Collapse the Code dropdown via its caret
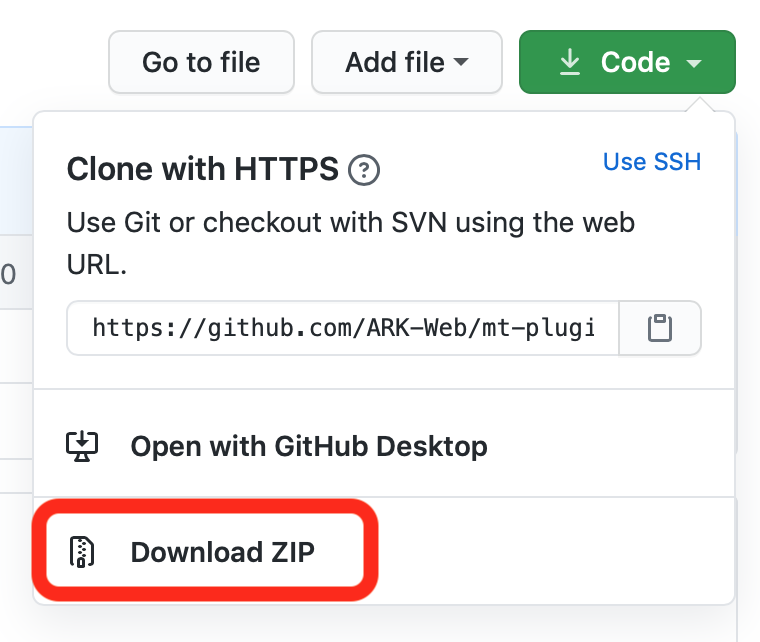 coord(694,63)
